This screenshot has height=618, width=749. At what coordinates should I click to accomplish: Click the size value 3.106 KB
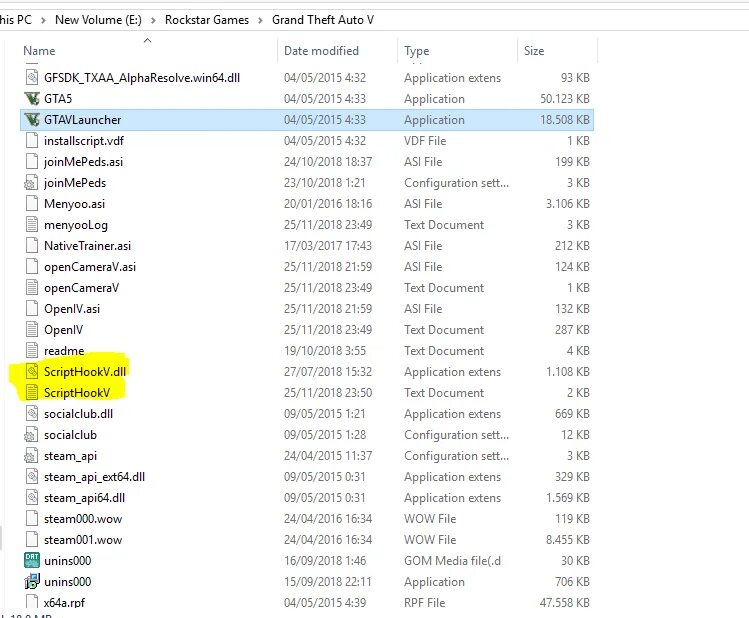[567, 204]
